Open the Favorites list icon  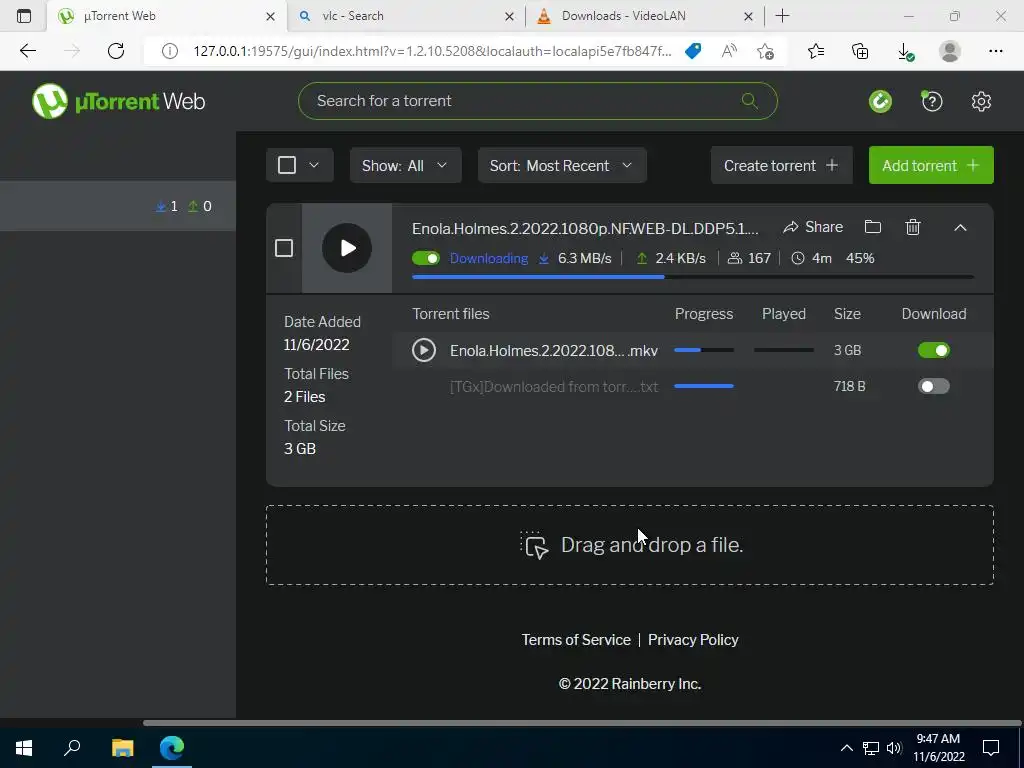816,51
